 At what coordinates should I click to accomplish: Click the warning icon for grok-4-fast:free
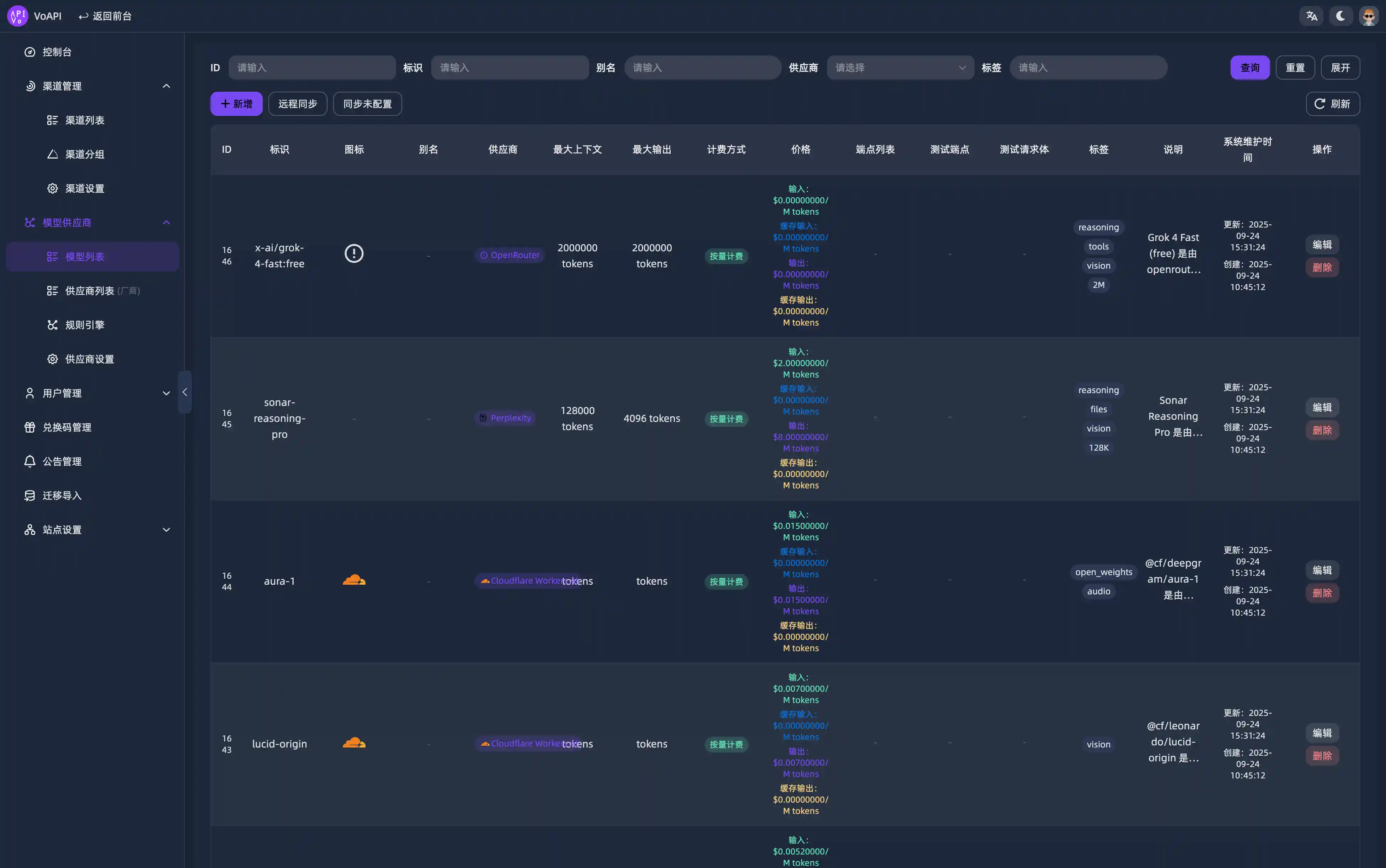click(354, 253)
